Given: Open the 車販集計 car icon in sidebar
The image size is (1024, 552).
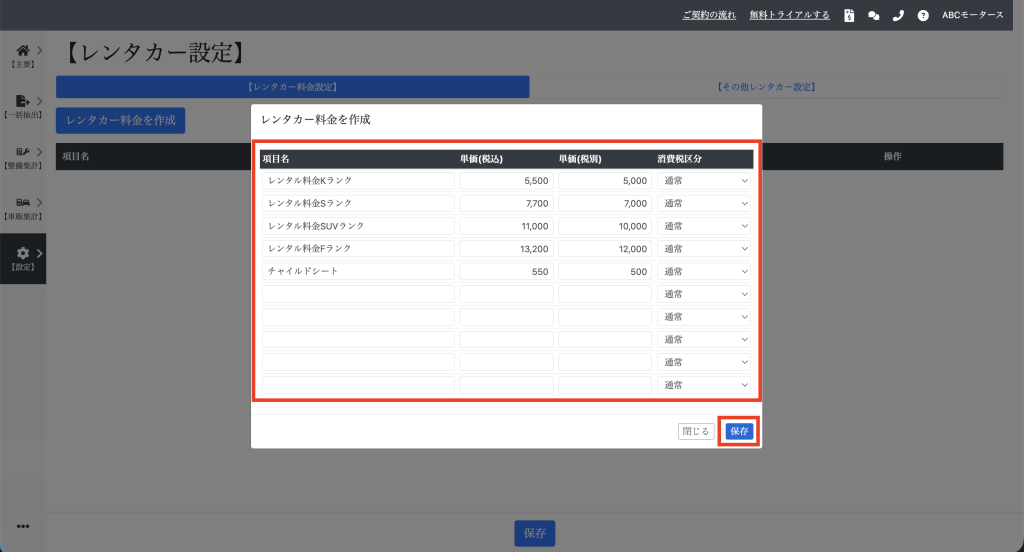Looking at the screenshot, I should tap(23, 203).
